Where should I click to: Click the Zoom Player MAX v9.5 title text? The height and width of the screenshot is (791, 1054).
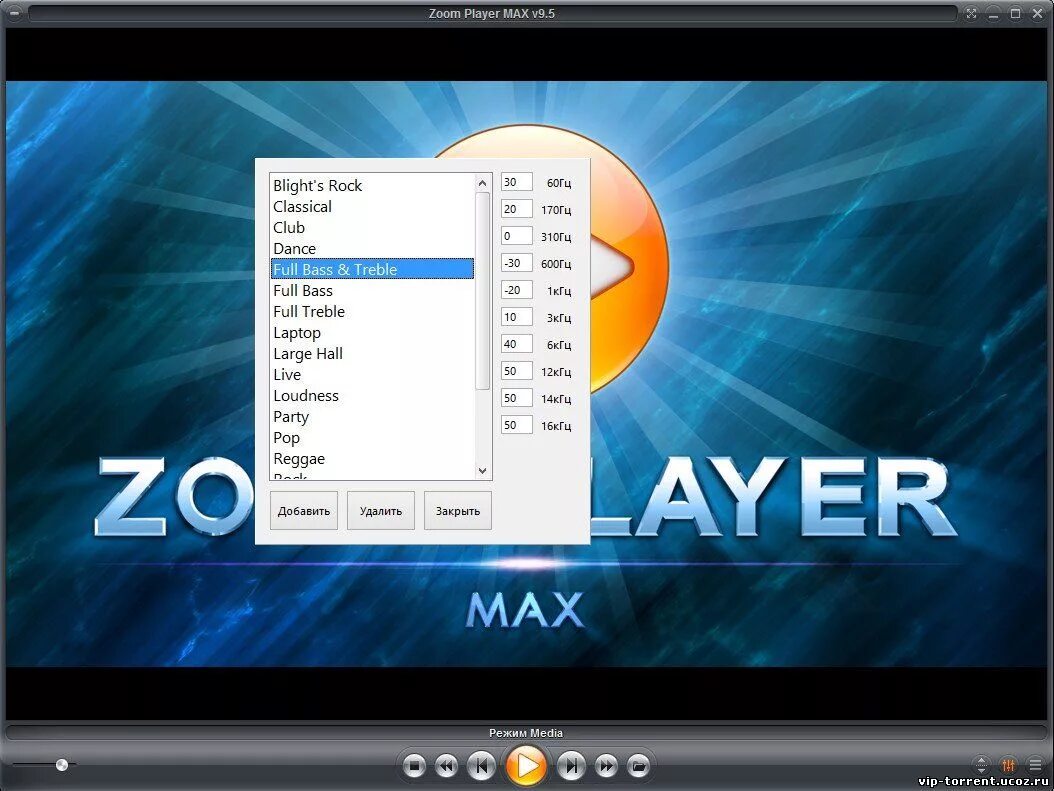pos(491,13)
